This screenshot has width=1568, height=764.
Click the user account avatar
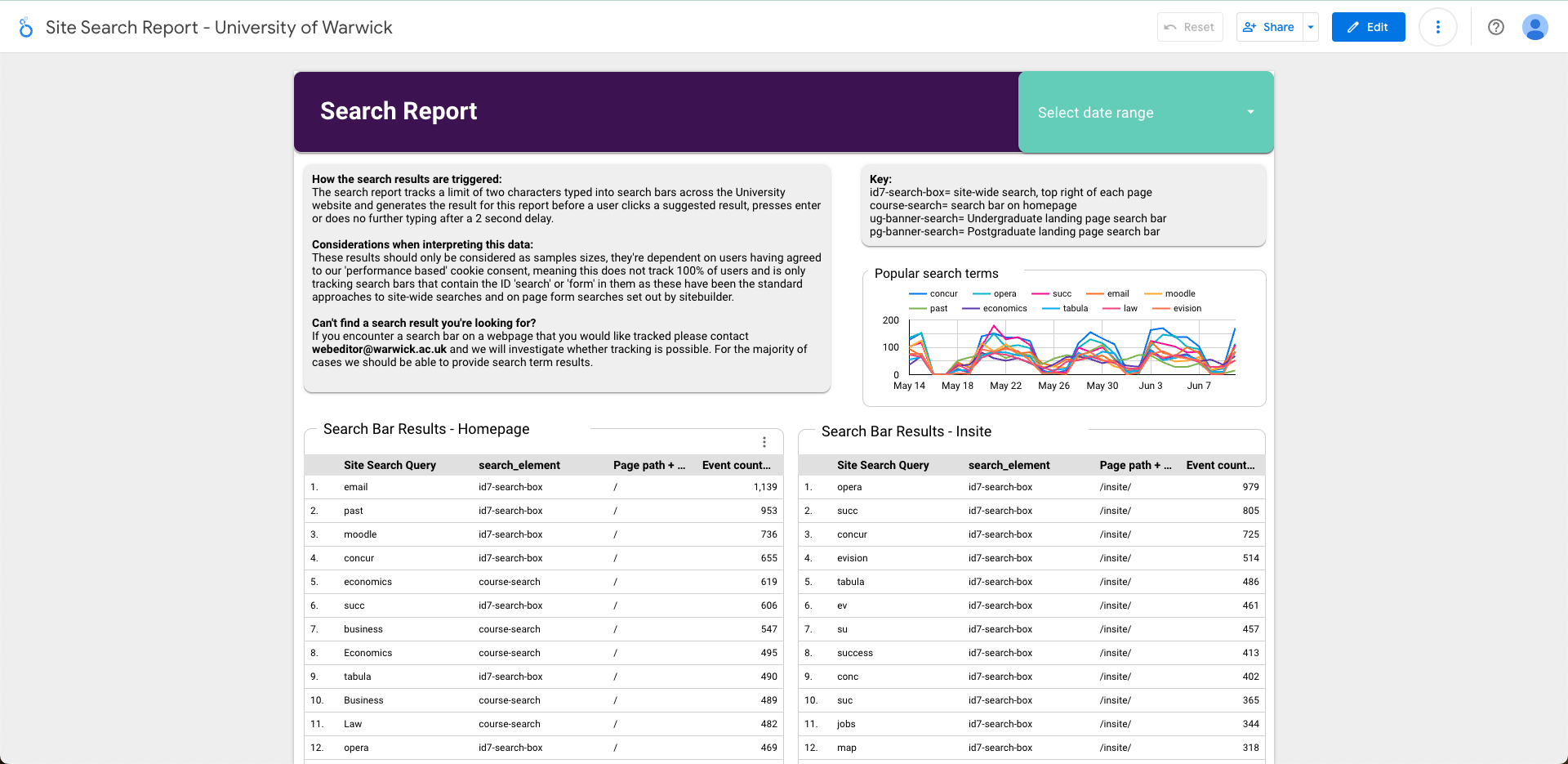click(1535, 27)
